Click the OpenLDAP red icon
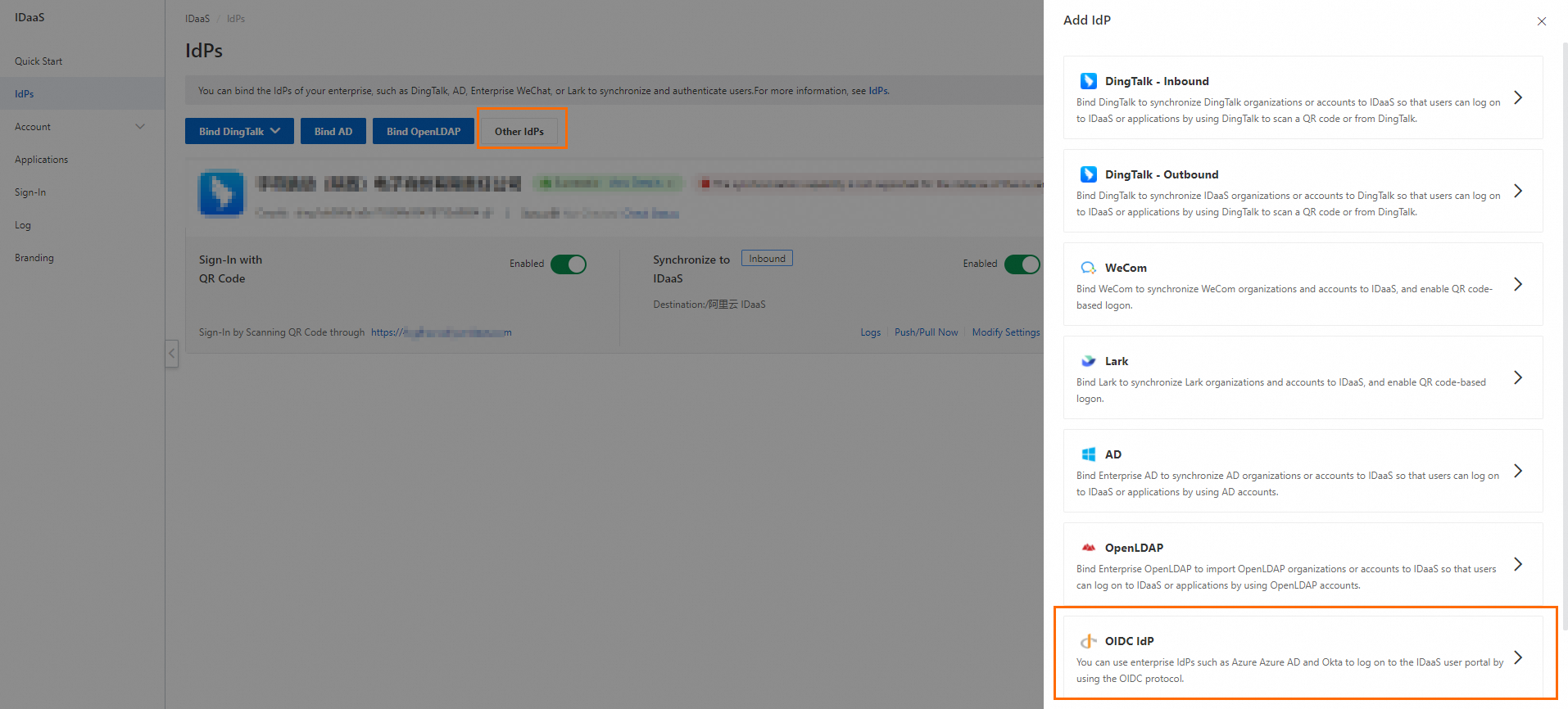1568x709 pixels. 1088,548
